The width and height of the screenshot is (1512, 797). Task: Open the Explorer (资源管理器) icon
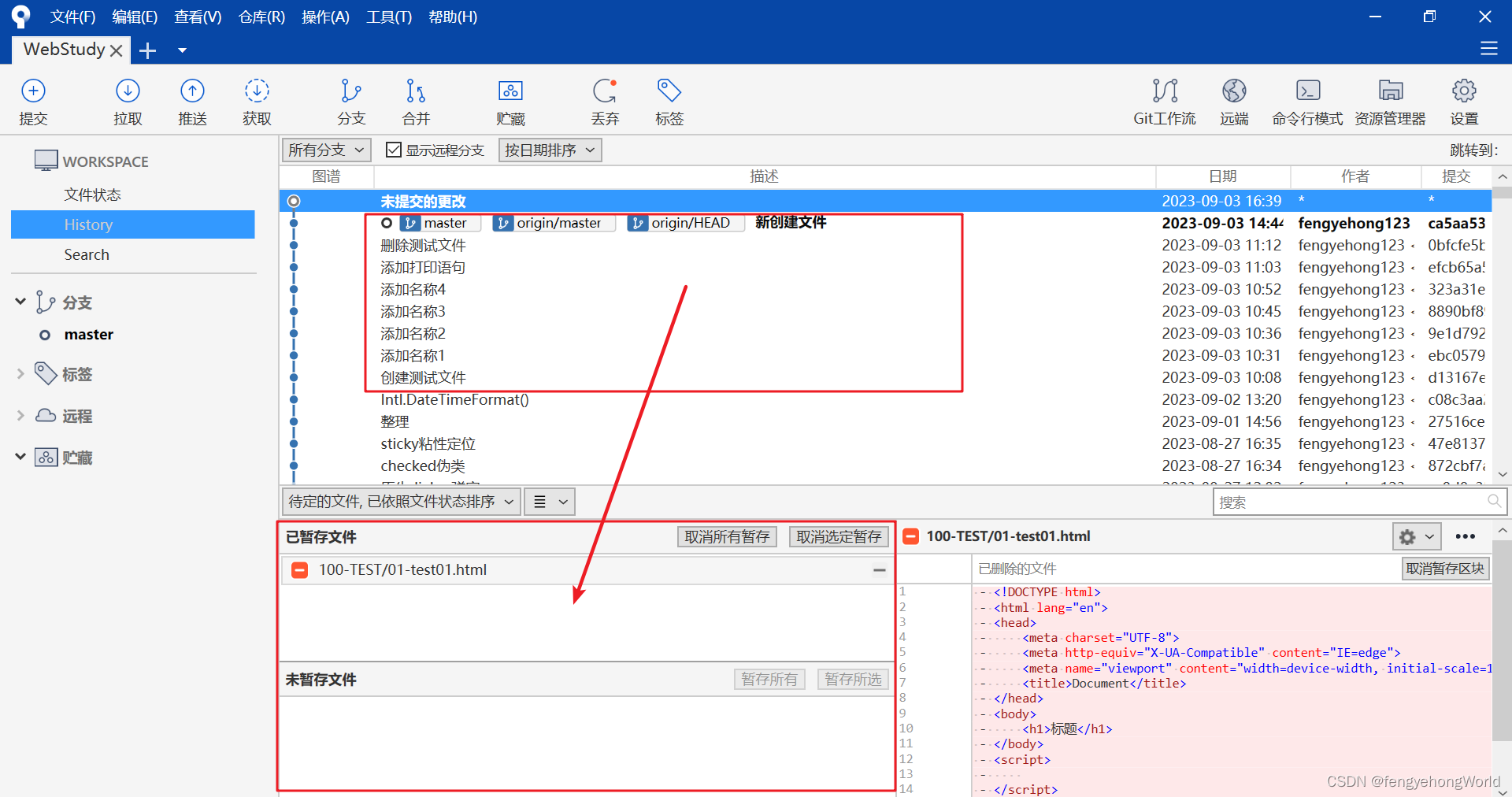tap(1390, 102)
